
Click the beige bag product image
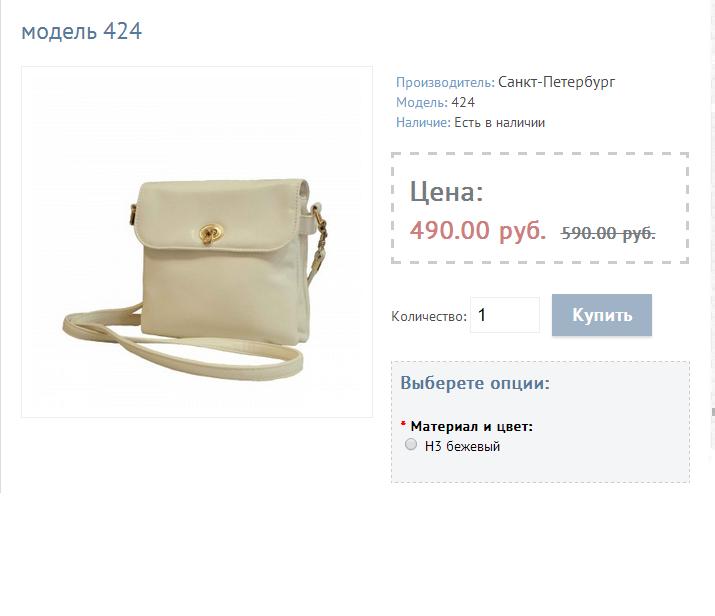(197, 242)
